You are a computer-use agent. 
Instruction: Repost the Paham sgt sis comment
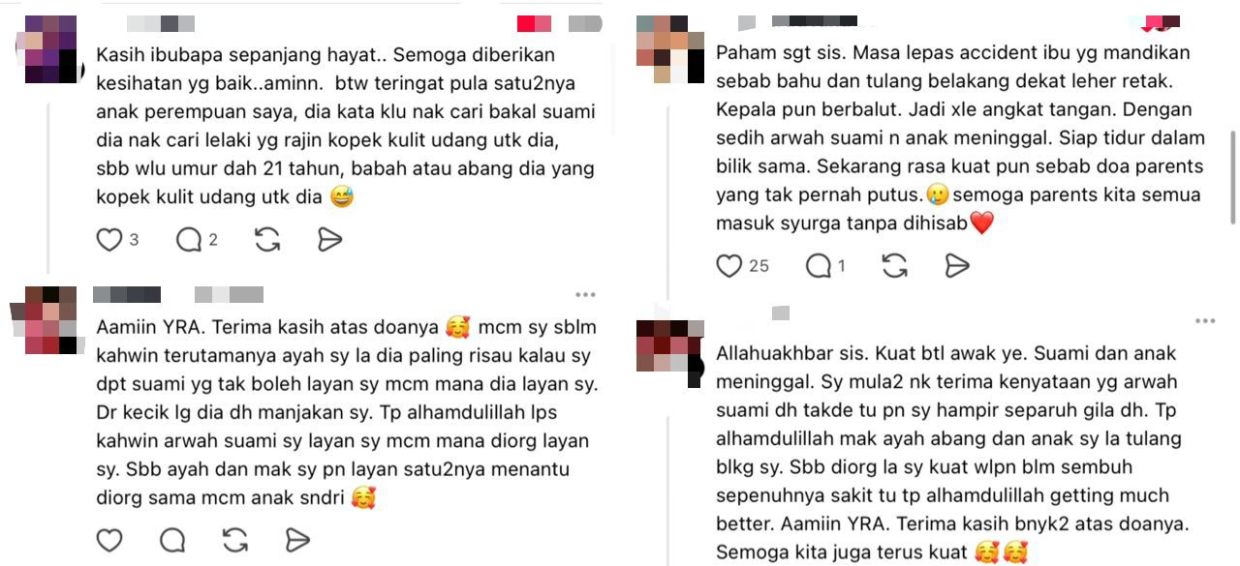[x=895, y=266]
